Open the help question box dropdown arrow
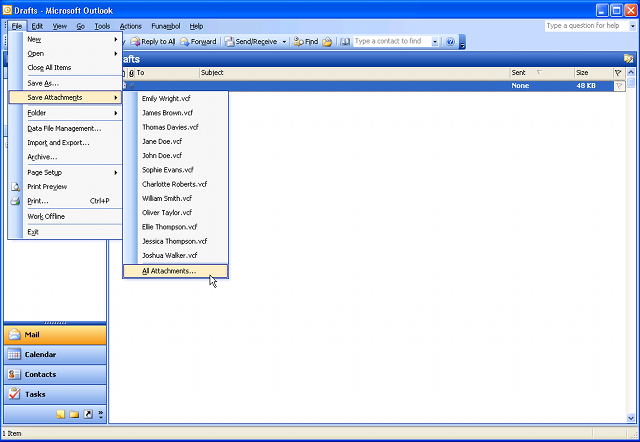Screen dimensions: 640x442 [x=632, y=26]
